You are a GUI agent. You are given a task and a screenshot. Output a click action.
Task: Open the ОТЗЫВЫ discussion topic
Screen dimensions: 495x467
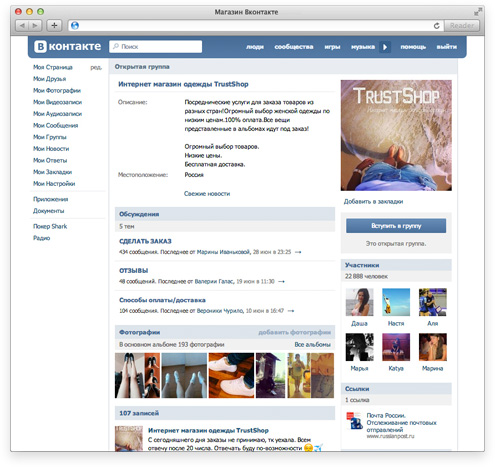coord(134,271)
